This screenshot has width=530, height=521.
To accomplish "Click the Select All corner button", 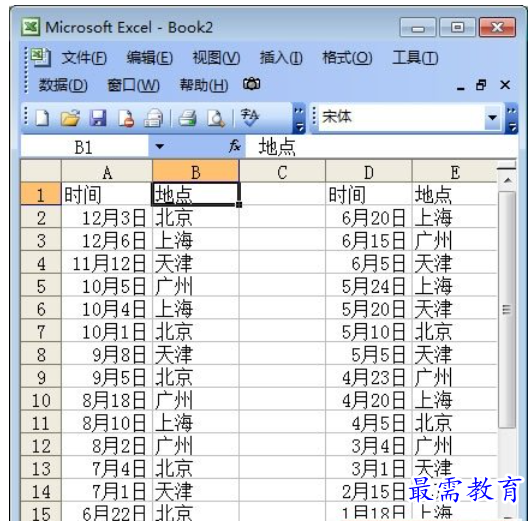I will [x=41, y=171].
